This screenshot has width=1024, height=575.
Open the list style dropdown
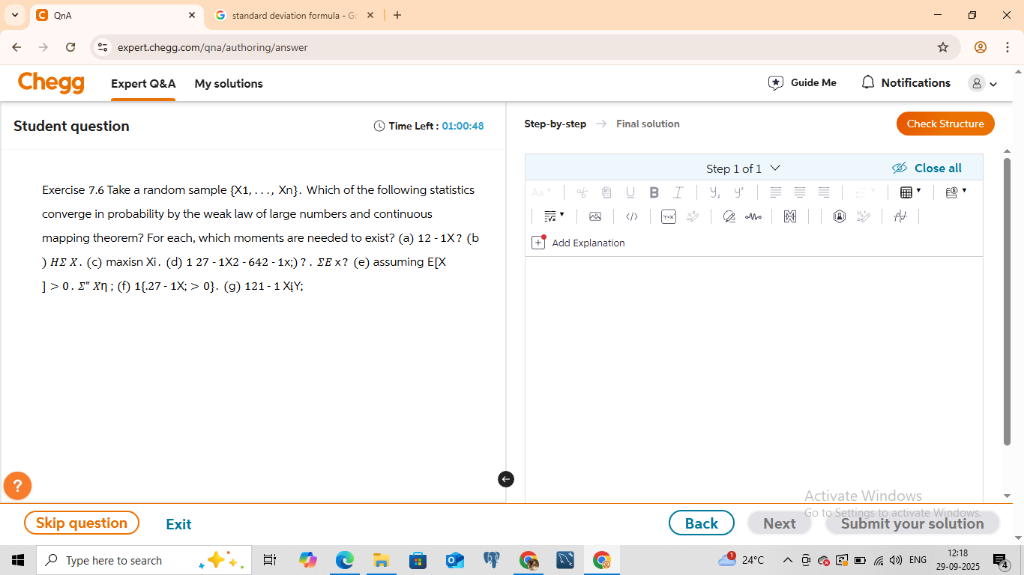point(865,192)
